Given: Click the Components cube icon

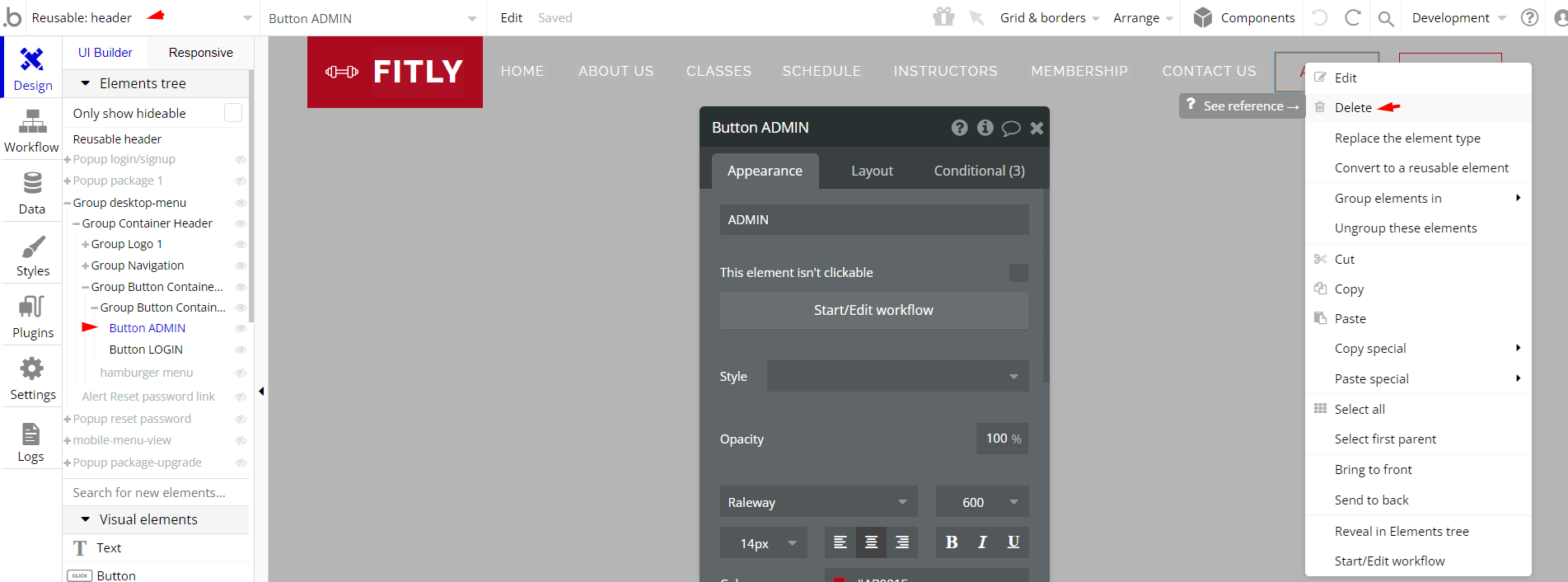Looking at the screenshot, I should coord(1203,17).
